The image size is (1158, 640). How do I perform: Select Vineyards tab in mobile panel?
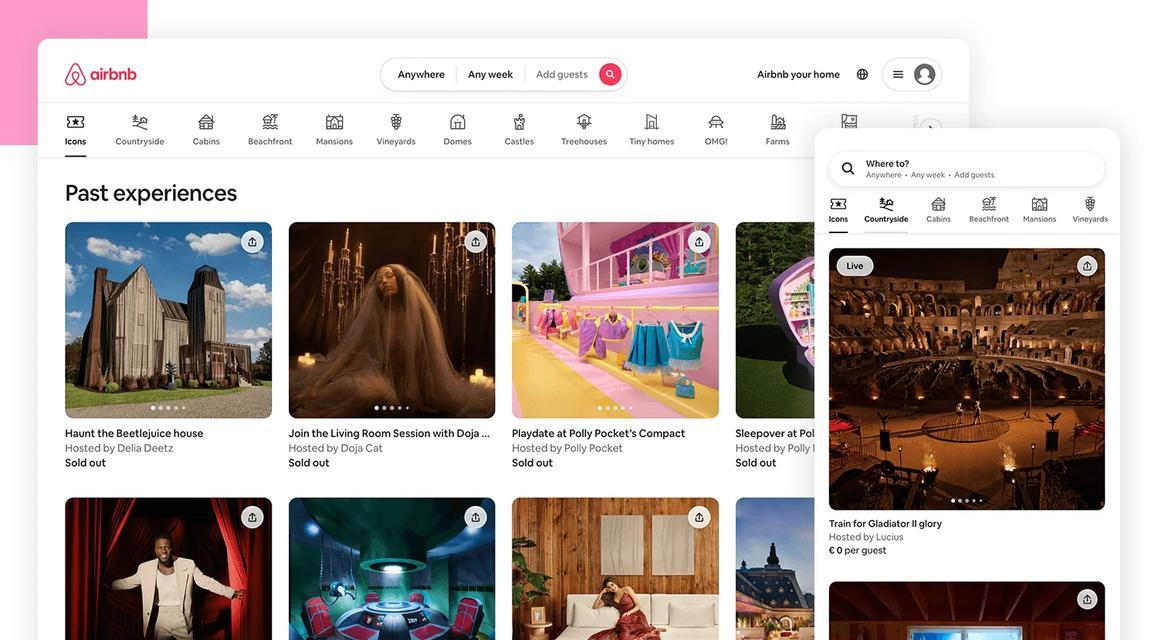1090,210
